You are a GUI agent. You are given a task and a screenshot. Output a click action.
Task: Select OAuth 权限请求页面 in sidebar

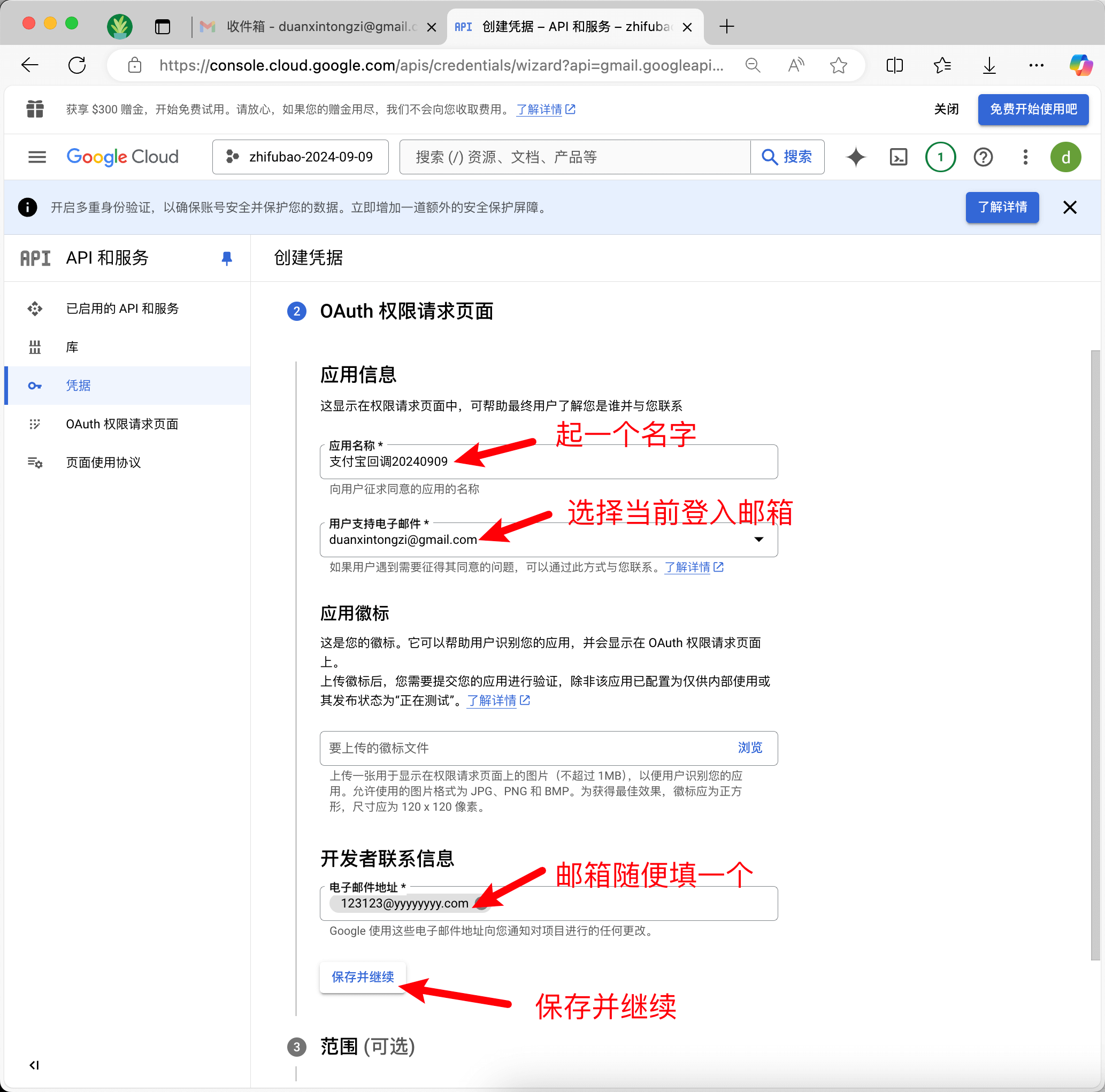tap(122, 424)
